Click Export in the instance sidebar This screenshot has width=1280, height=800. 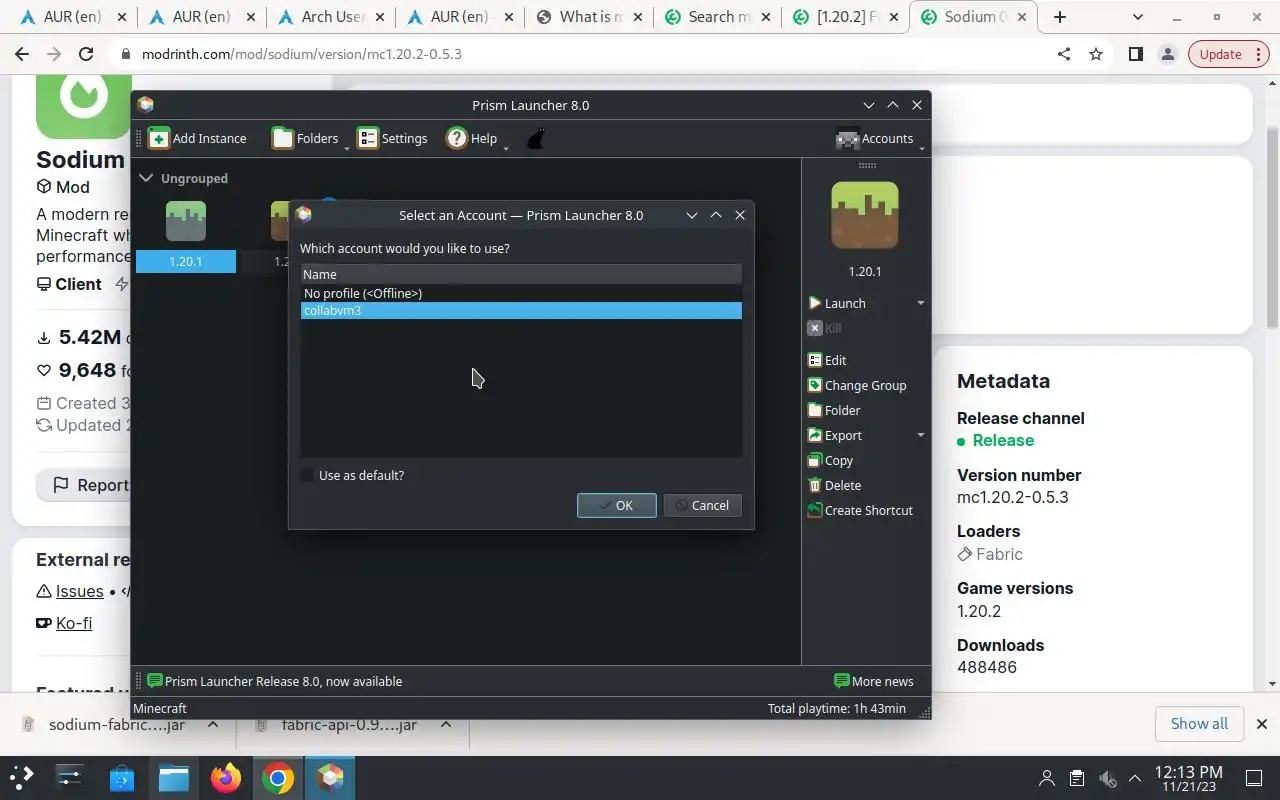click(835, 435)
